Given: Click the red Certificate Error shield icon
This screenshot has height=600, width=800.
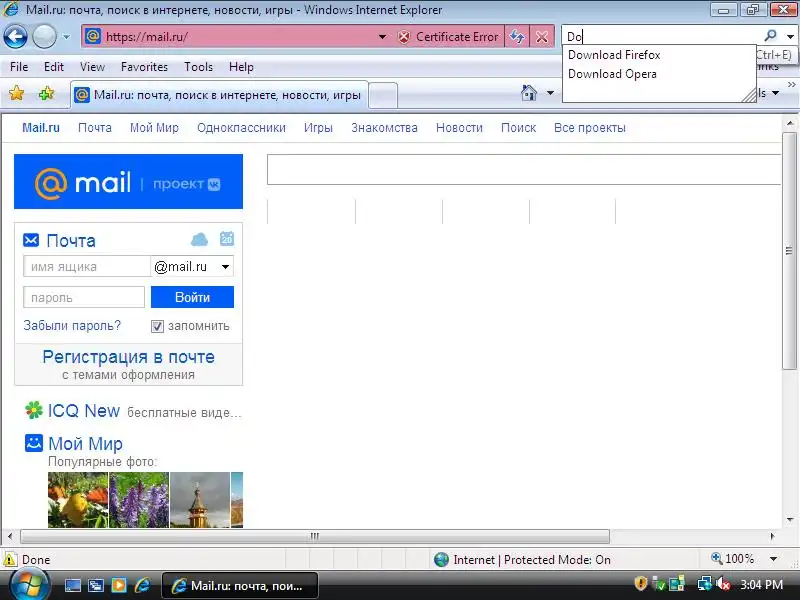Looking at the screenshot, I should (404, 37).
